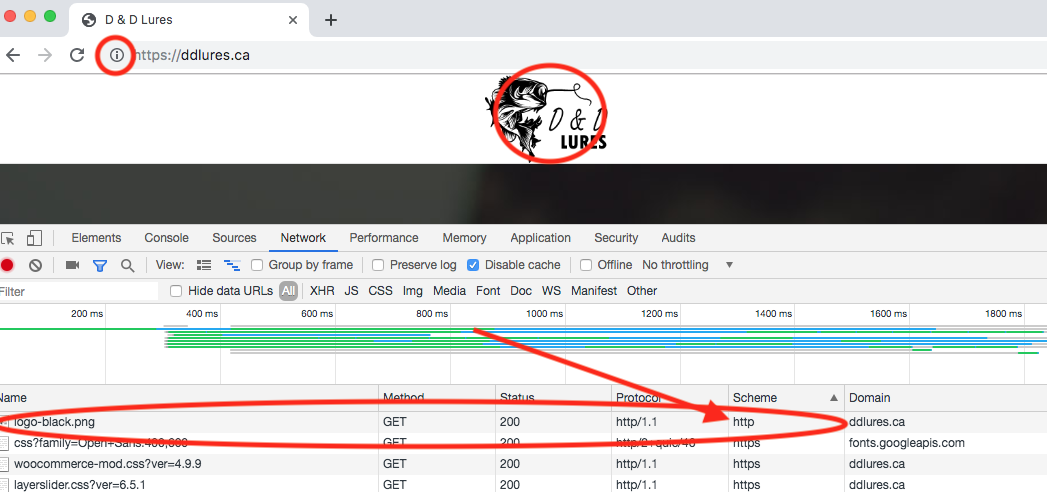
Task: Sort by the Name column header
Action: point(188,398)
